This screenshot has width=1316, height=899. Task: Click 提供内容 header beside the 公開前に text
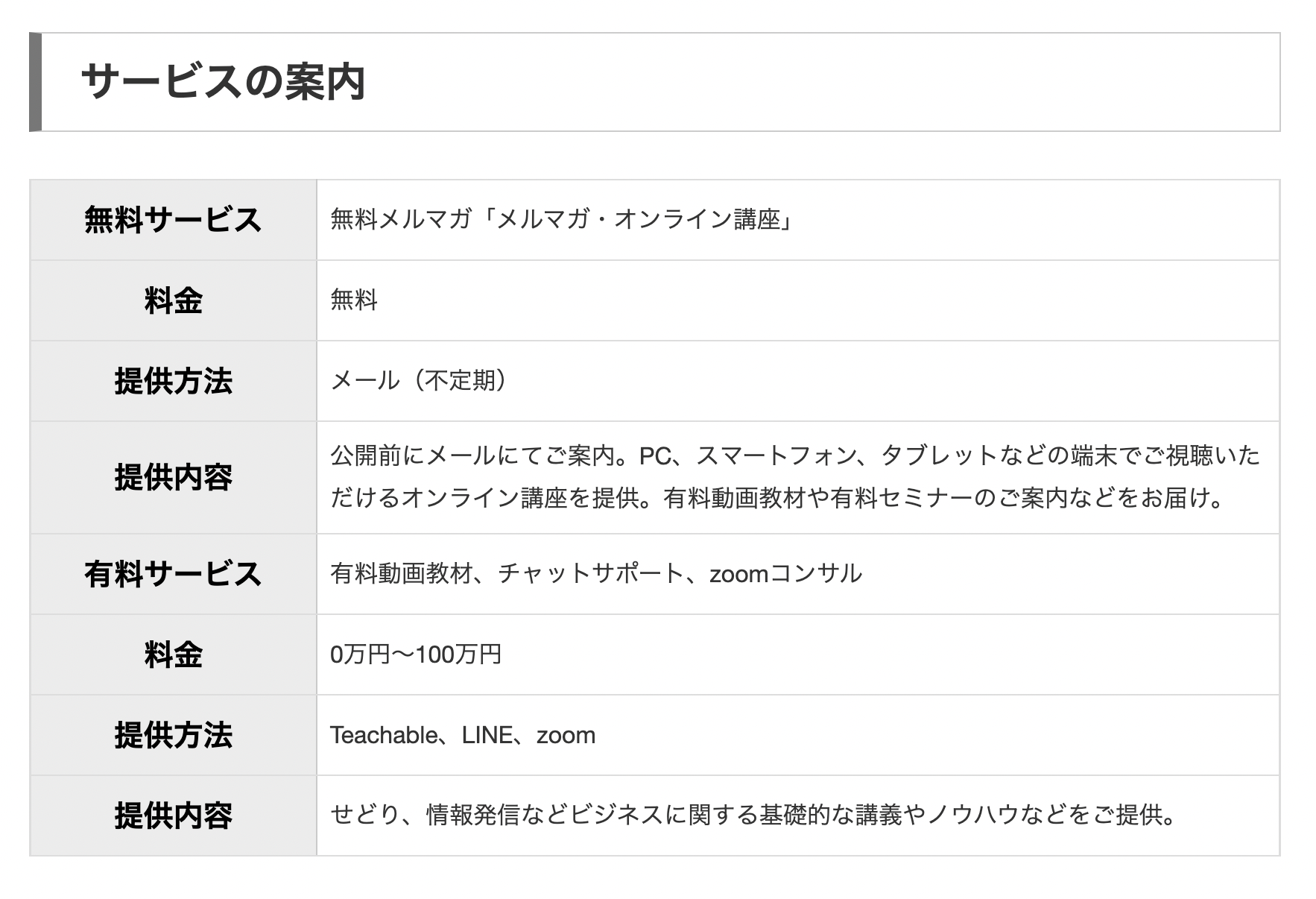point(173,477)
